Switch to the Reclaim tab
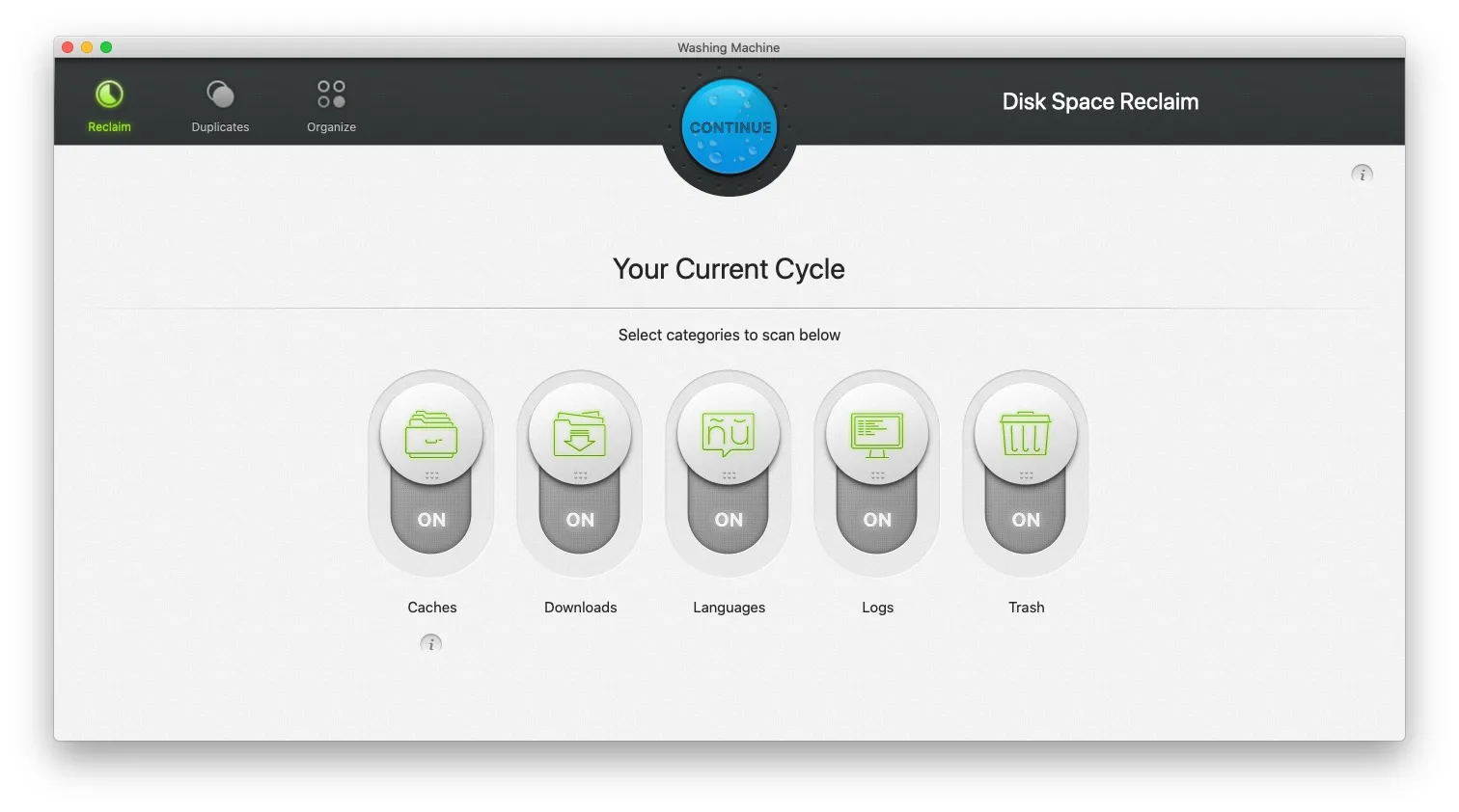Viewport: 1459px width, 812px height. point(109,105)
